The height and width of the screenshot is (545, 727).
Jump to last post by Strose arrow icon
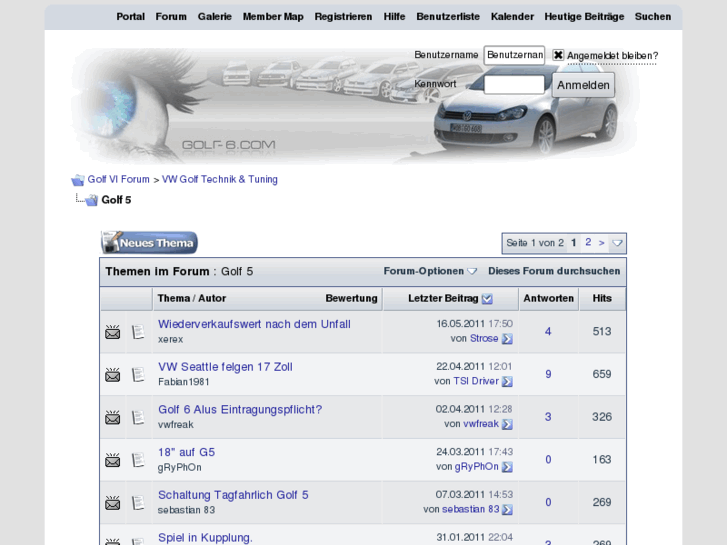[x=507, y=339]
